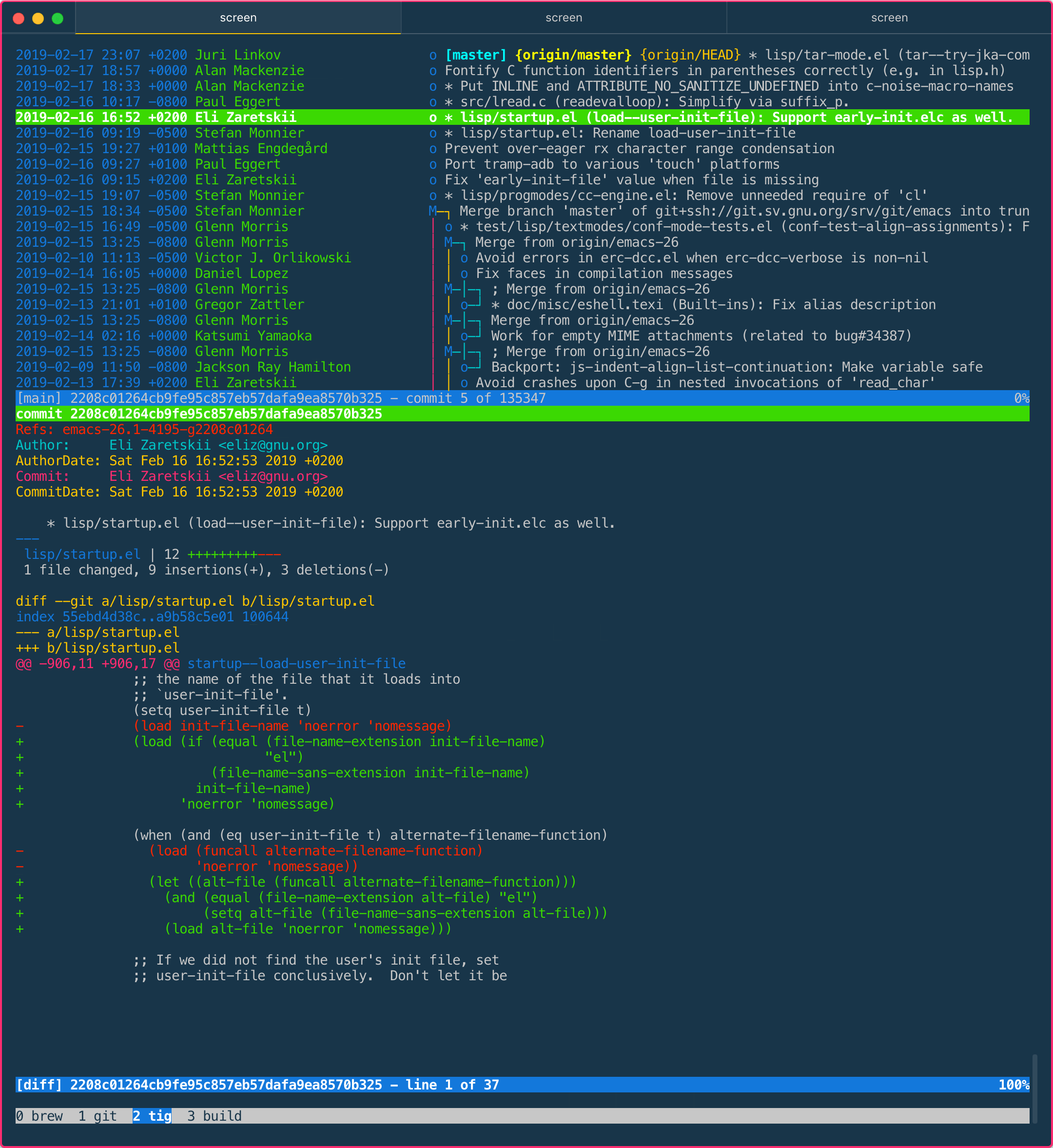Select the '1 git' window in the status bar
The image size is (1053, 1148).
98,1116
